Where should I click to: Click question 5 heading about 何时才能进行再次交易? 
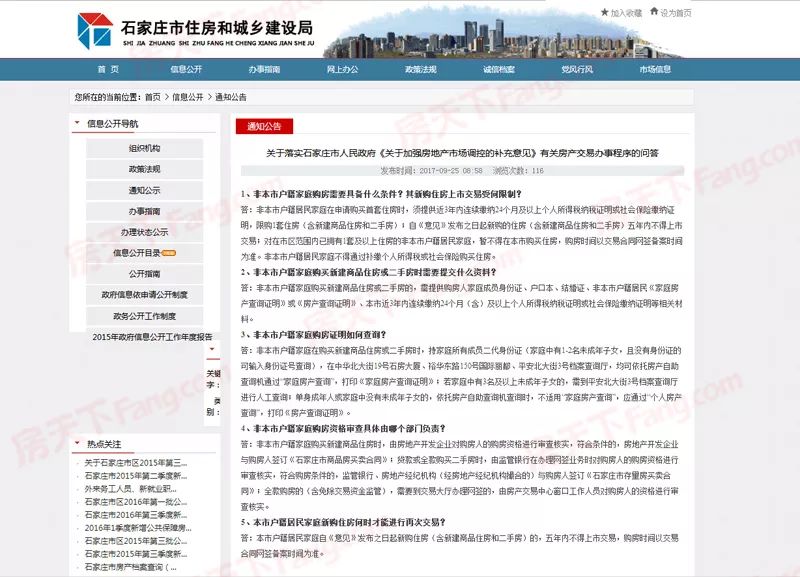click(343, 522)
